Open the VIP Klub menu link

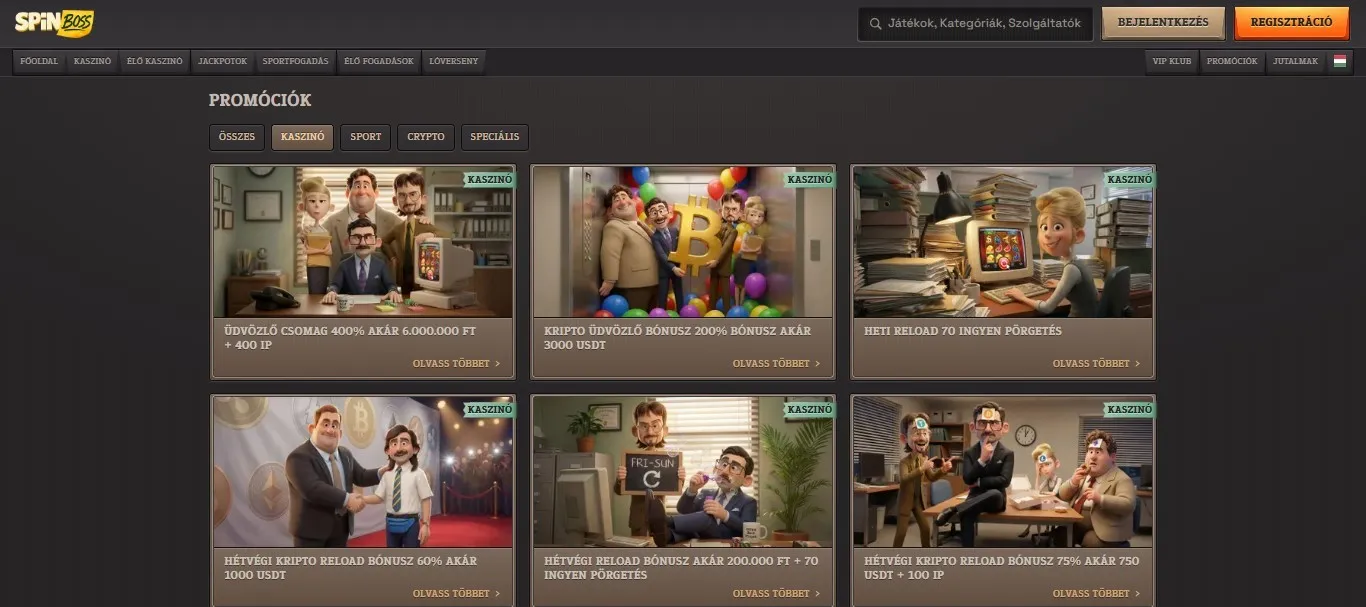click(x=1172, y=61)
